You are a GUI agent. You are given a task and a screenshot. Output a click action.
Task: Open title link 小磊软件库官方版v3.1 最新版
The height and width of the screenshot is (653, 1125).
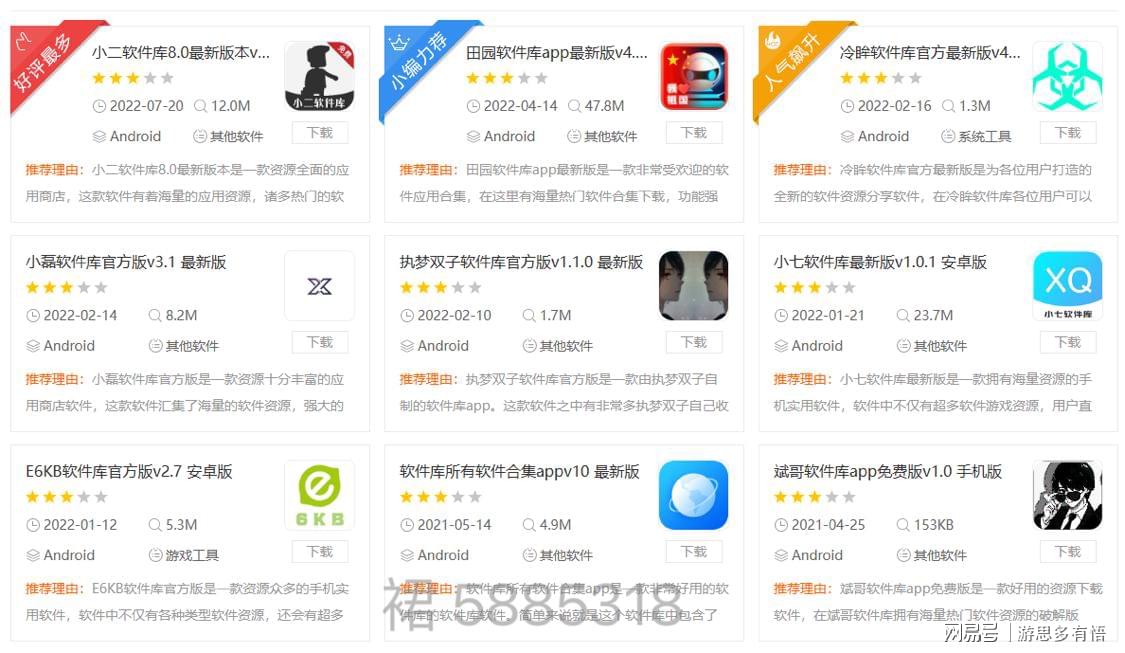[126, 262]
